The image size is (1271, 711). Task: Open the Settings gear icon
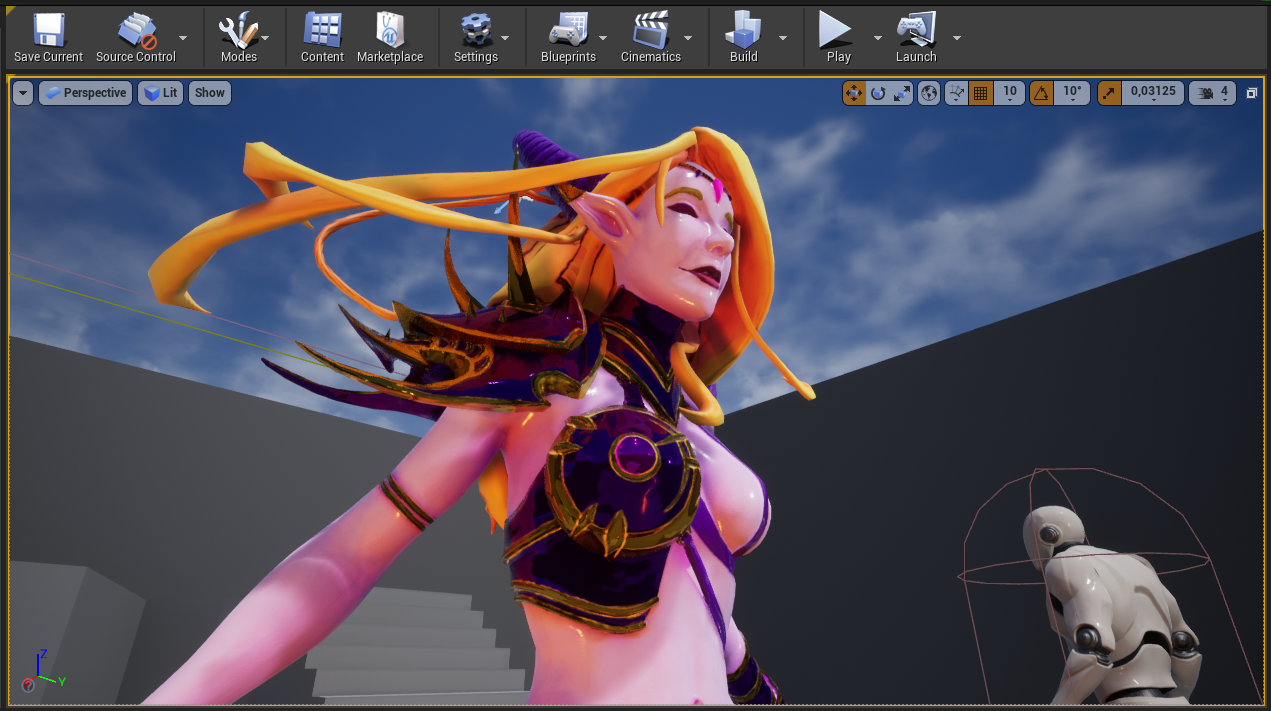coord(475,30)
